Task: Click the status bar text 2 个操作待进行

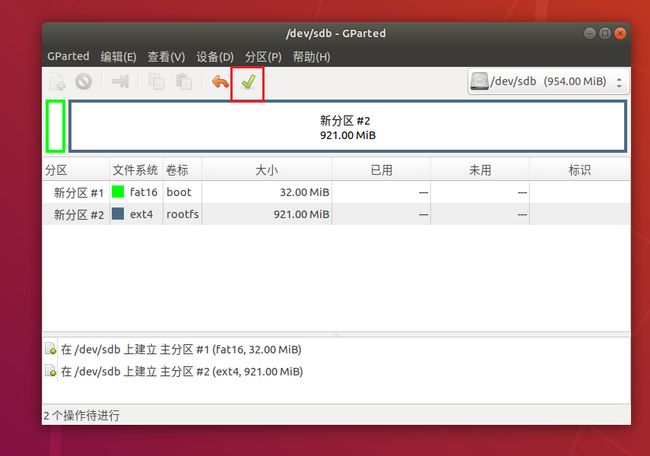Action: 82,415
